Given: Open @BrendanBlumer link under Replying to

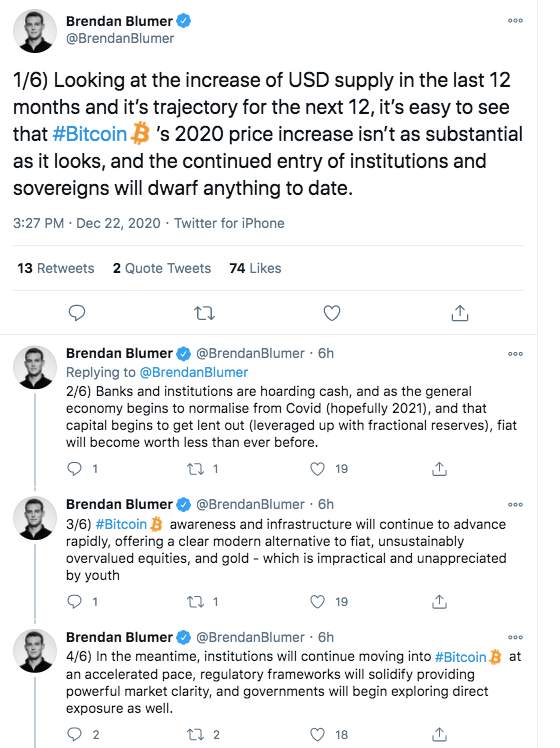Looking at the screenshot, I should pos(194,372).
